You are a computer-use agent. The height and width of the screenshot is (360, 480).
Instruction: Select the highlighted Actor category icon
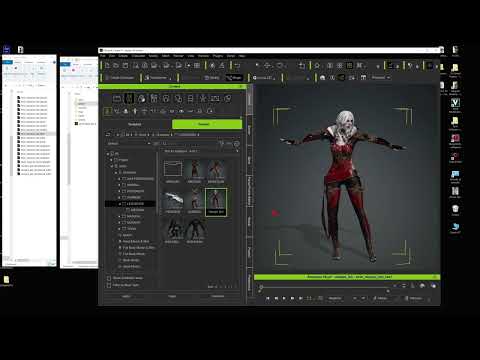pos(129,99)
